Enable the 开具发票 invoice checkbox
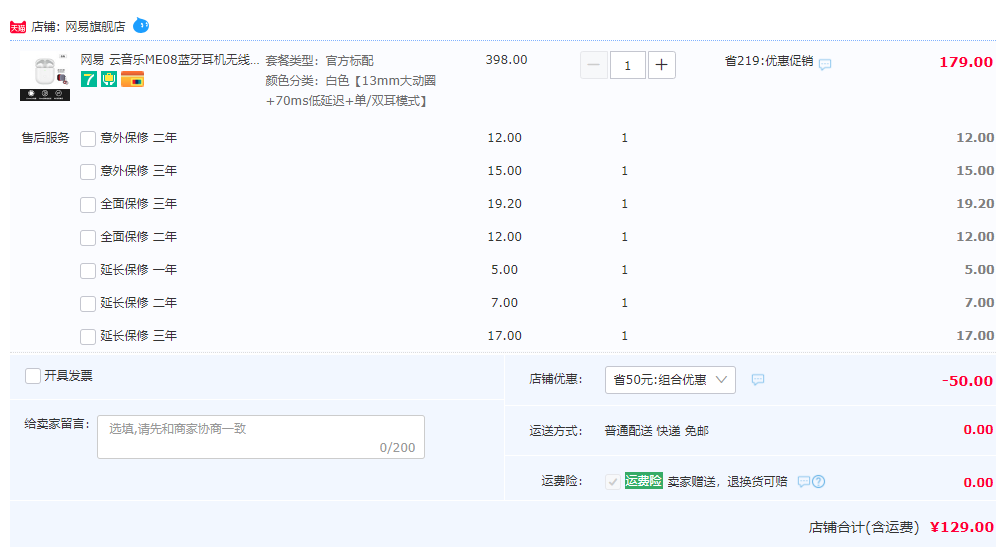Screen dimensions: 996x547 click(x=33, y=375)
